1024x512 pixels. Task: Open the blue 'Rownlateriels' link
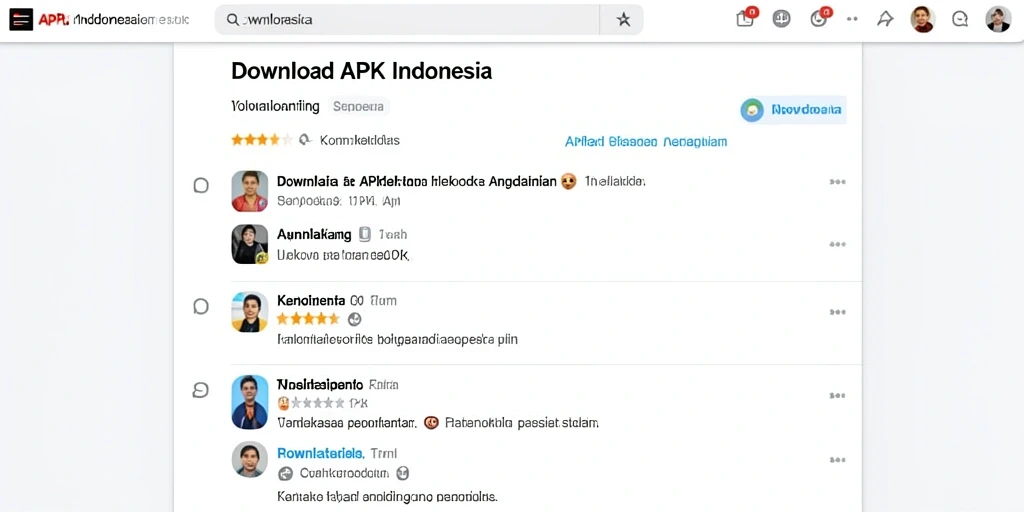tap(320, 453)
